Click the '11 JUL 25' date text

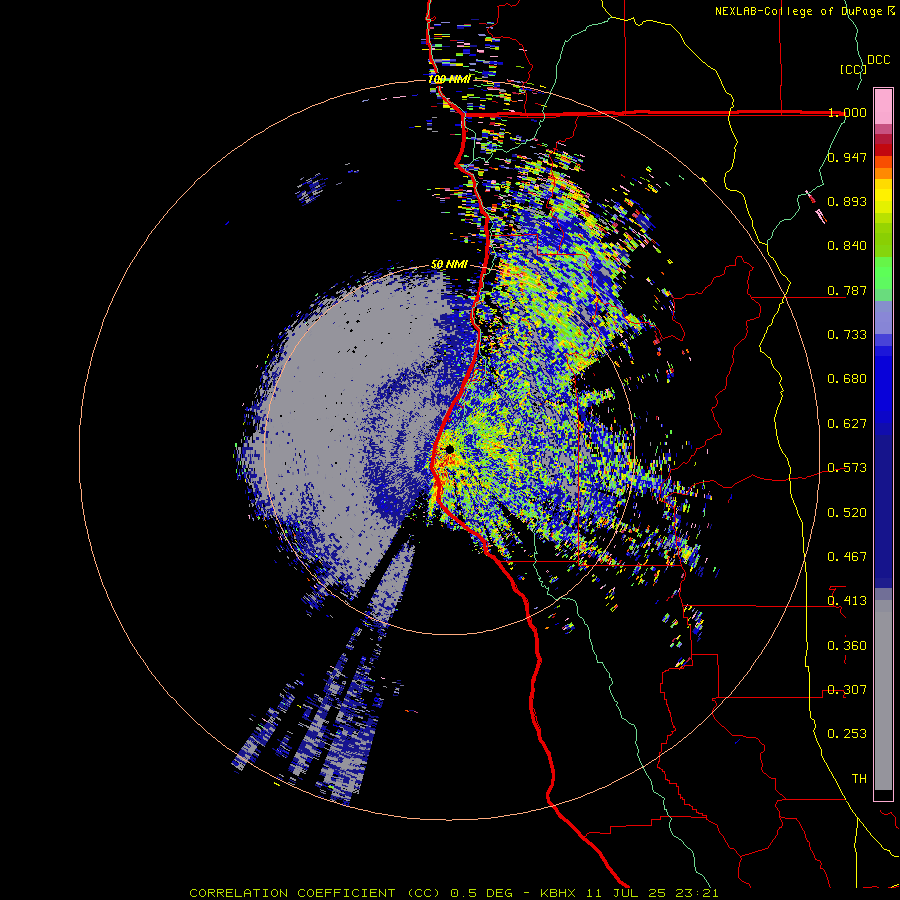626,893
